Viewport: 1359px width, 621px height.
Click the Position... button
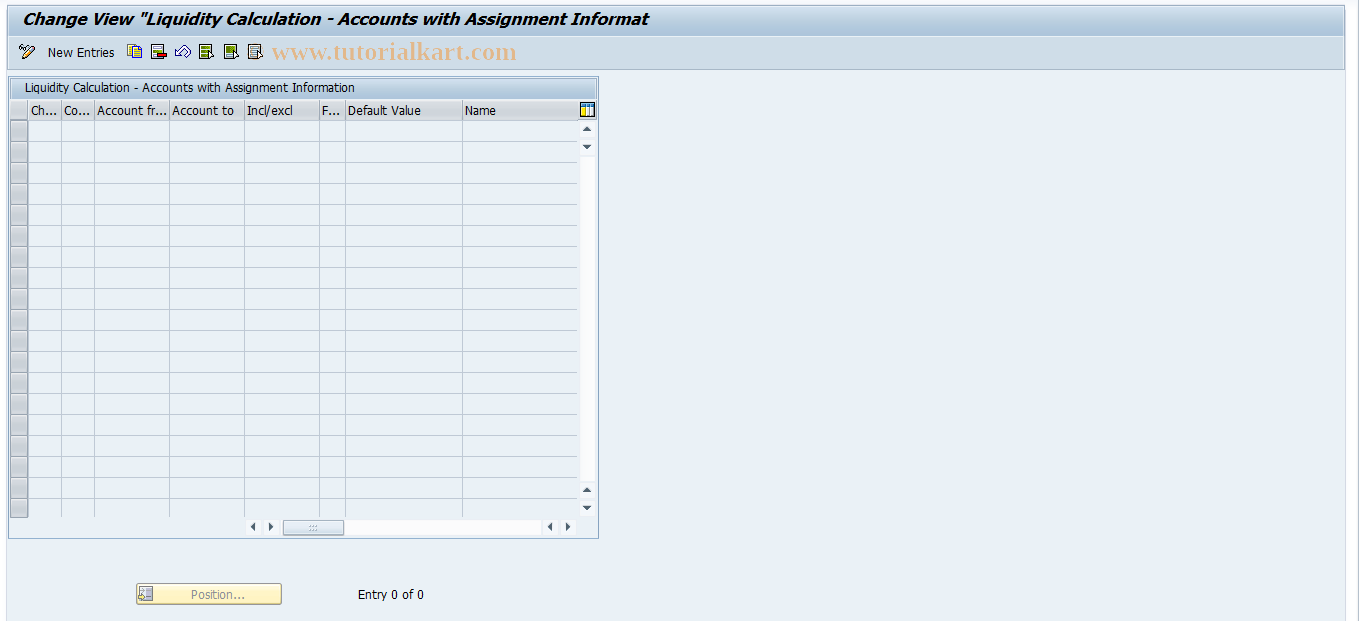[209, 594]
